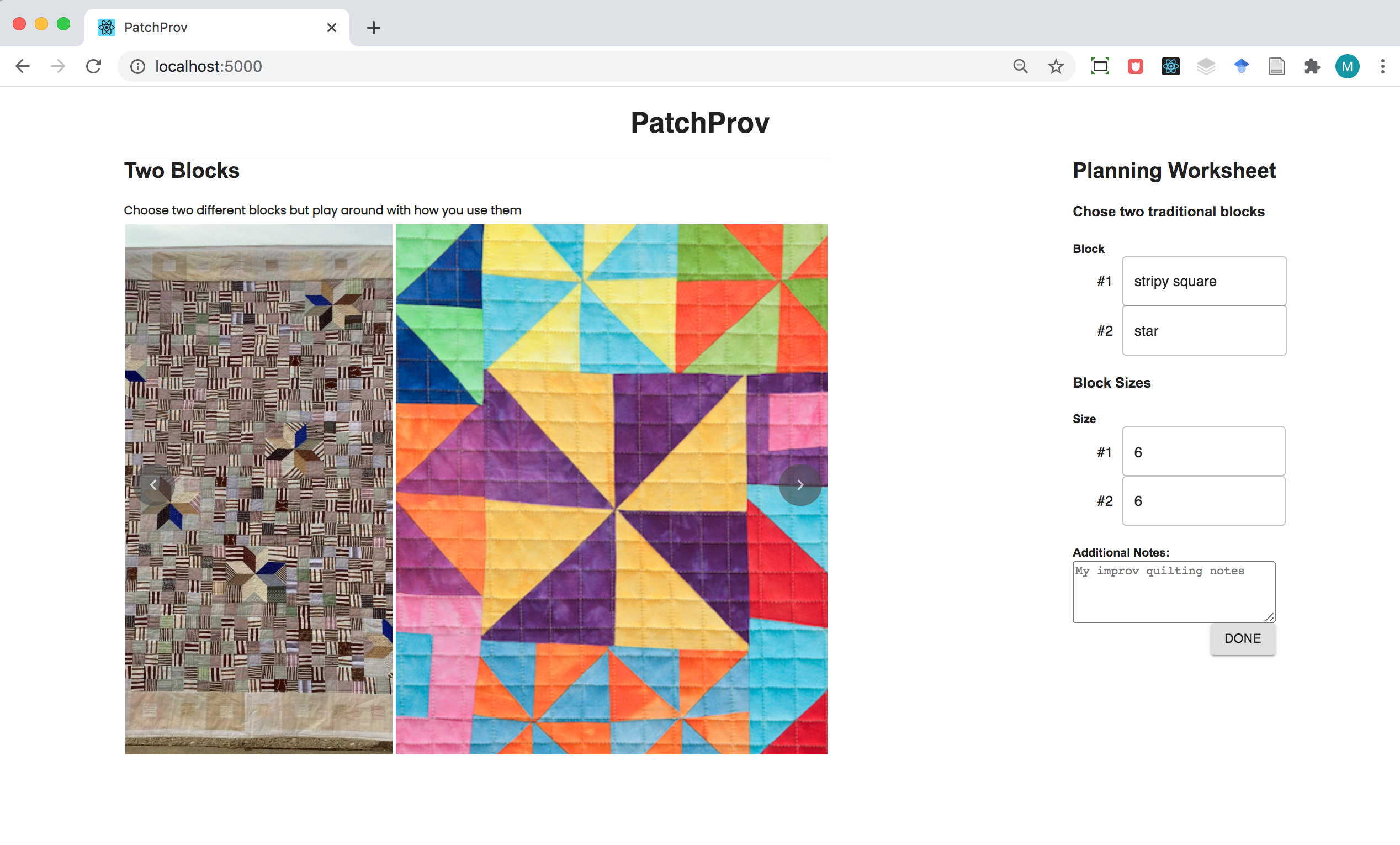1400x845 pixels.
Task: View site information icon in address bar
Action: (x=137, y=66)
